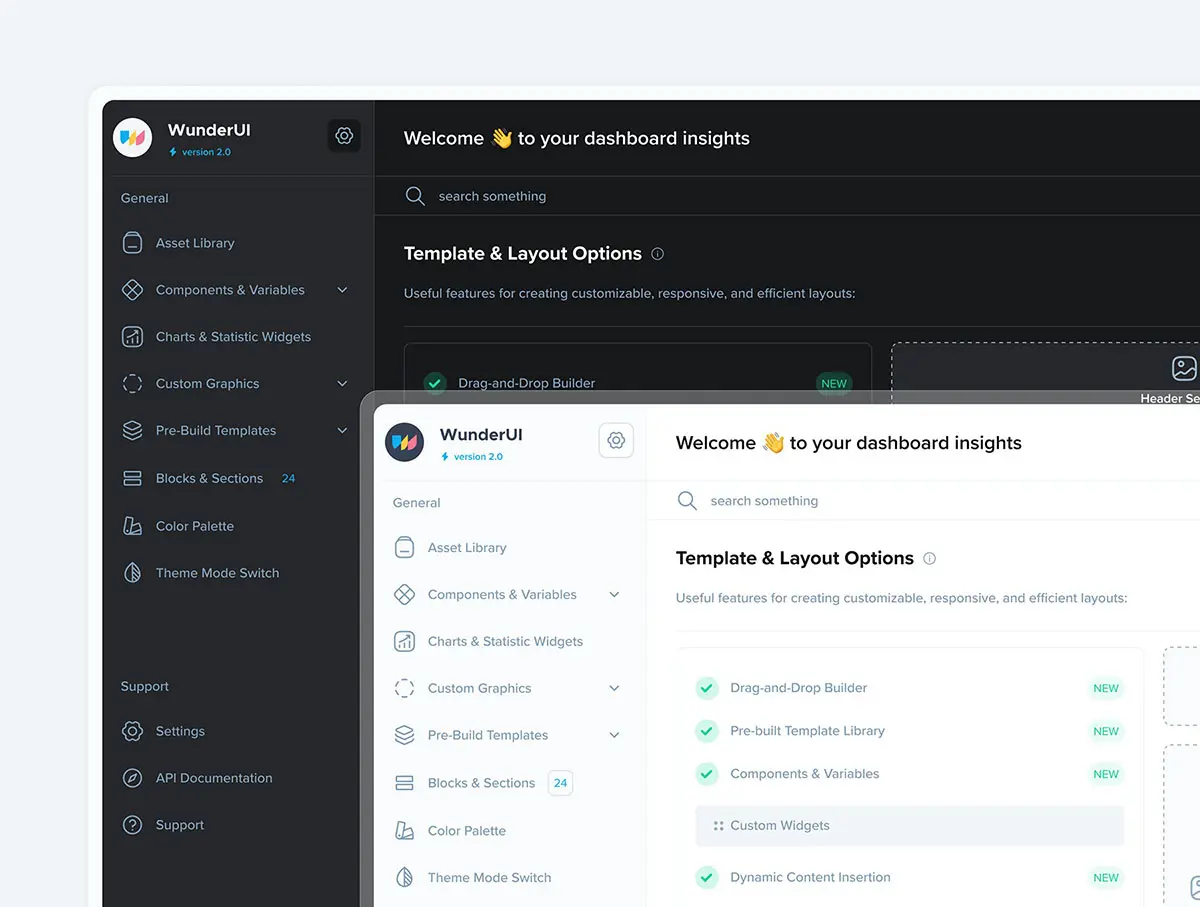Screen dimensions: 1200x907
Task: Expand Pre-Build Templates chevron in the dark sidebar
Action: click(342, 431)
